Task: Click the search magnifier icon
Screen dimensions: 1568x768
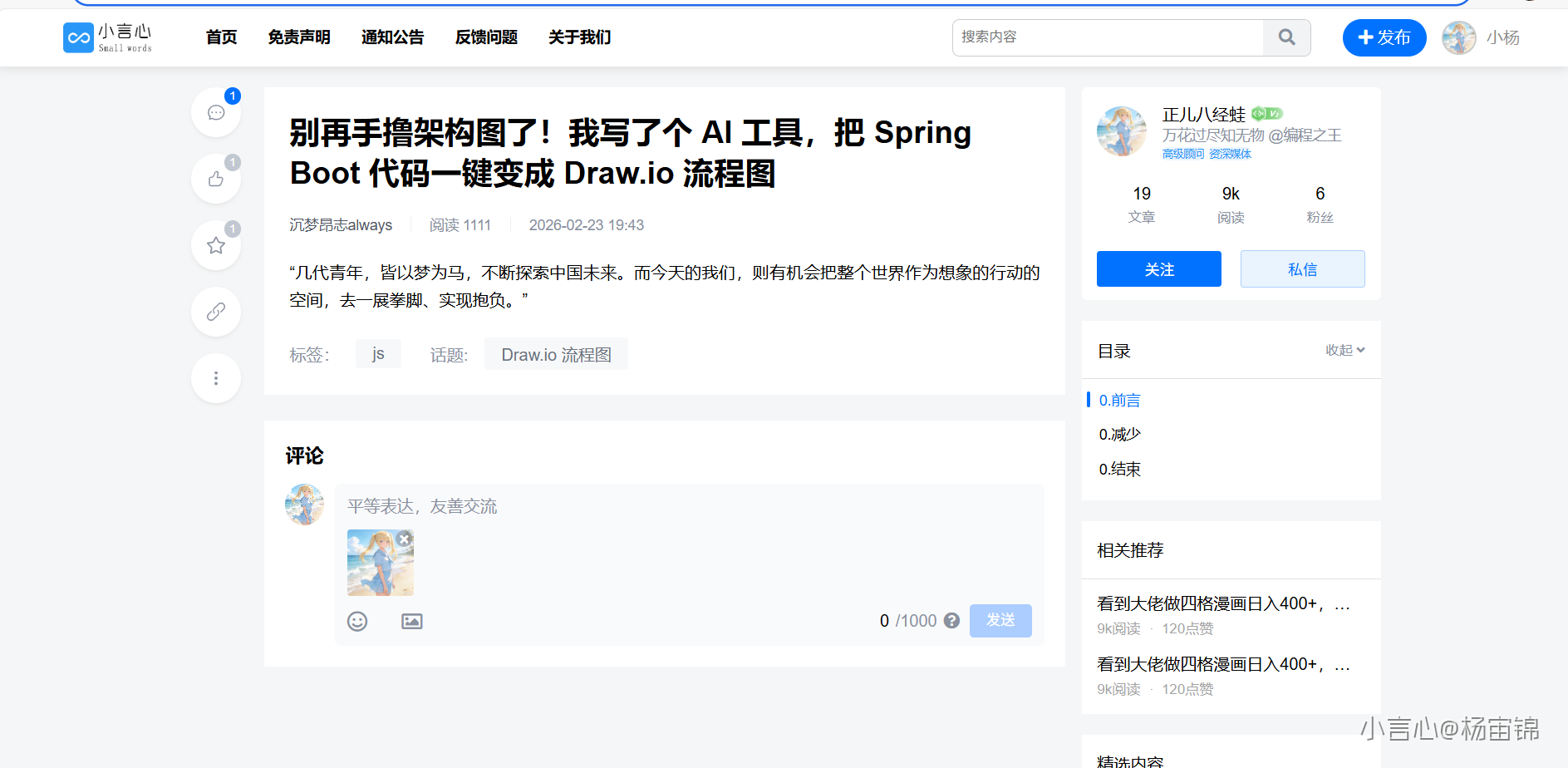Action: tap(1286, 37)
